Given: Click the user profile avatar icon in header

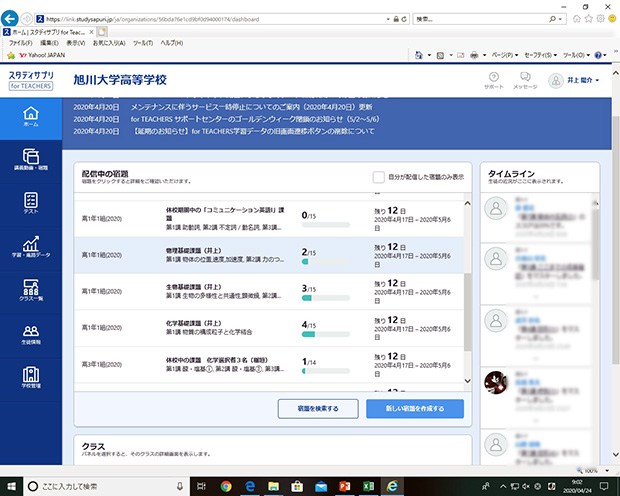Looking at the screenshot, I should click(x=556, y=81).
